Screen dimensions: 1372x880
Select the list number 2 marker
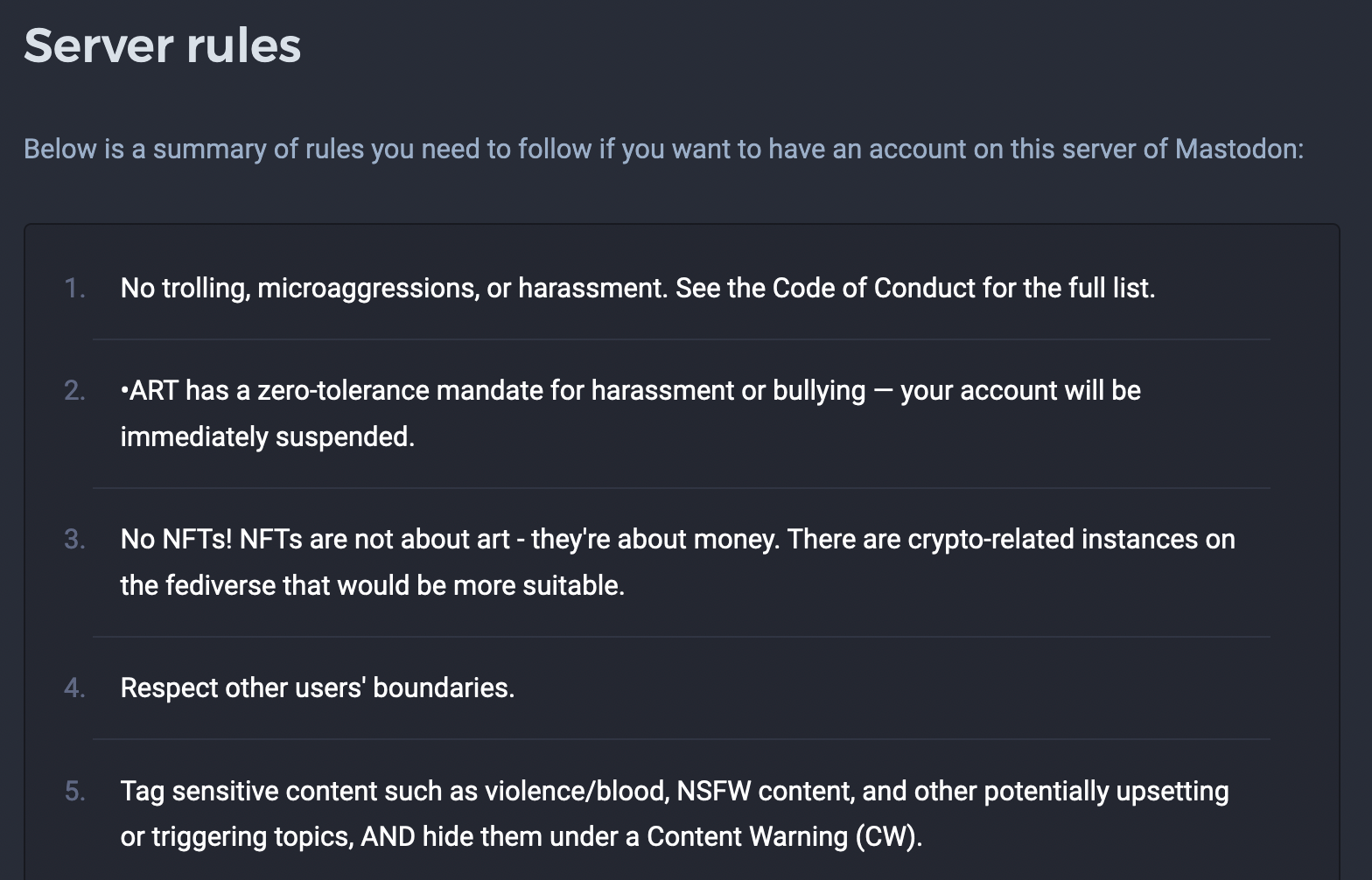[x=75, y=390]
